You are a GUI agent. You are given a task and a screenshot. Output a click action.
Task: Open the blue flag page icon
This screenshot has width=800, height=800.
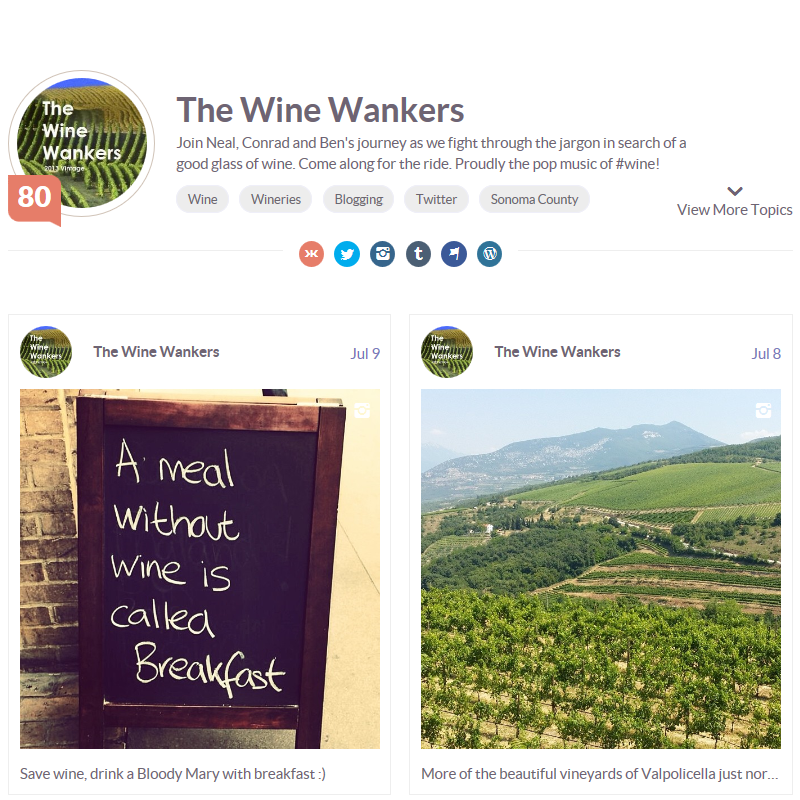pos(454,254)
